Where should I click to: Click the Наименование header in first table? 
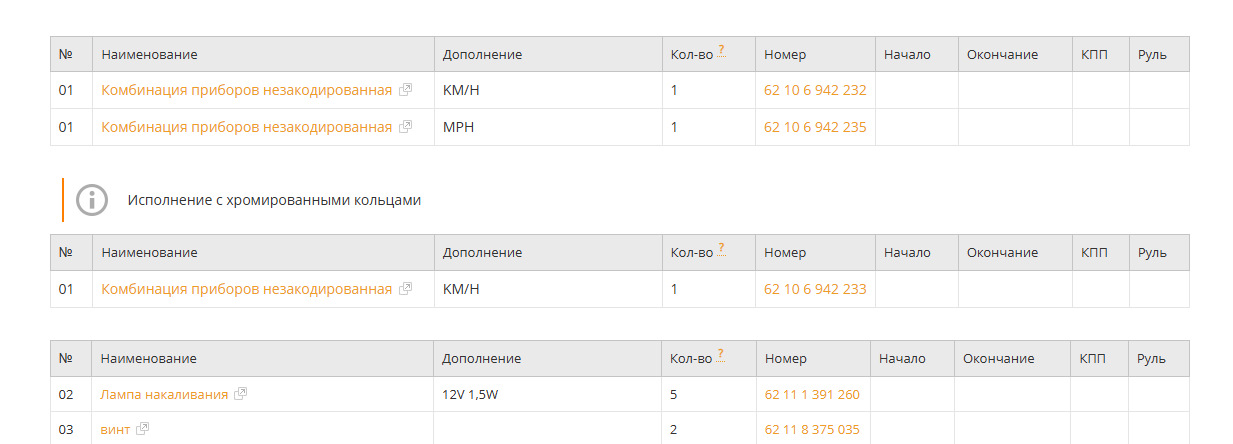(x=149, y=54)
